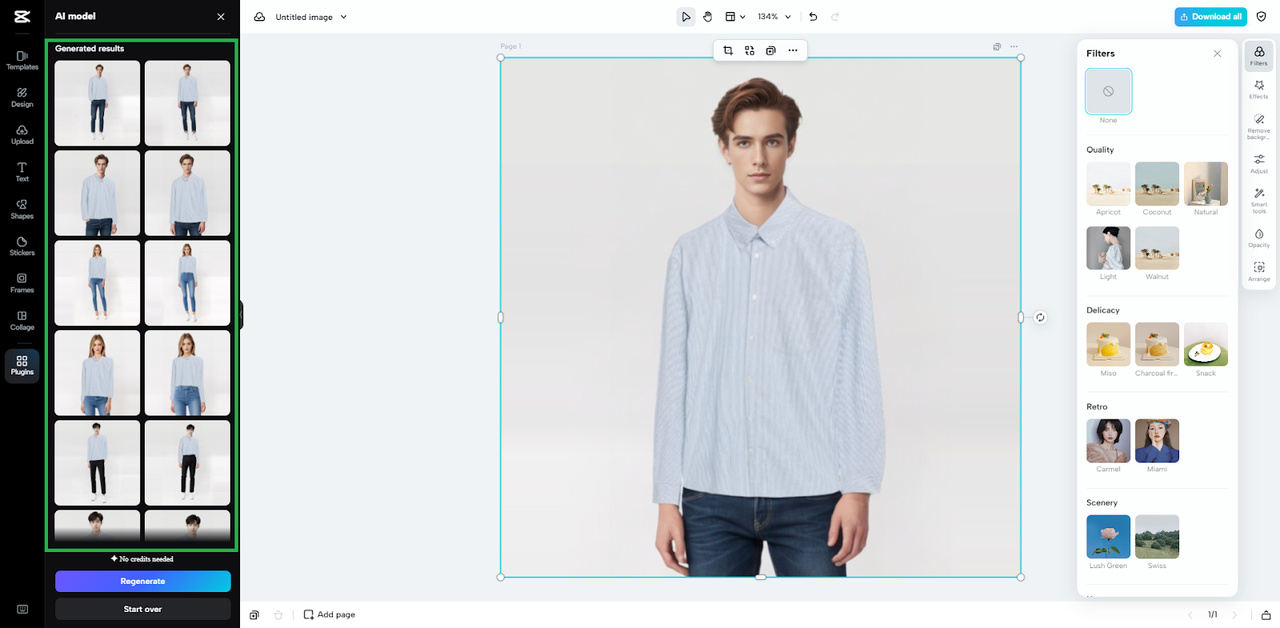The height and width of the screenshot is (628, 1280).
Task: Close the AI model panel
Action: (x=221, y=17)
